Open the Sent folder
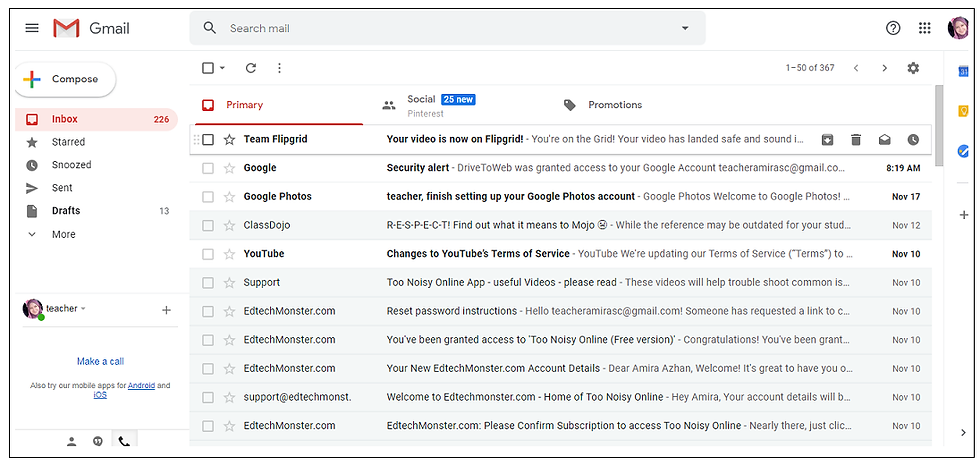 (96, 188)
